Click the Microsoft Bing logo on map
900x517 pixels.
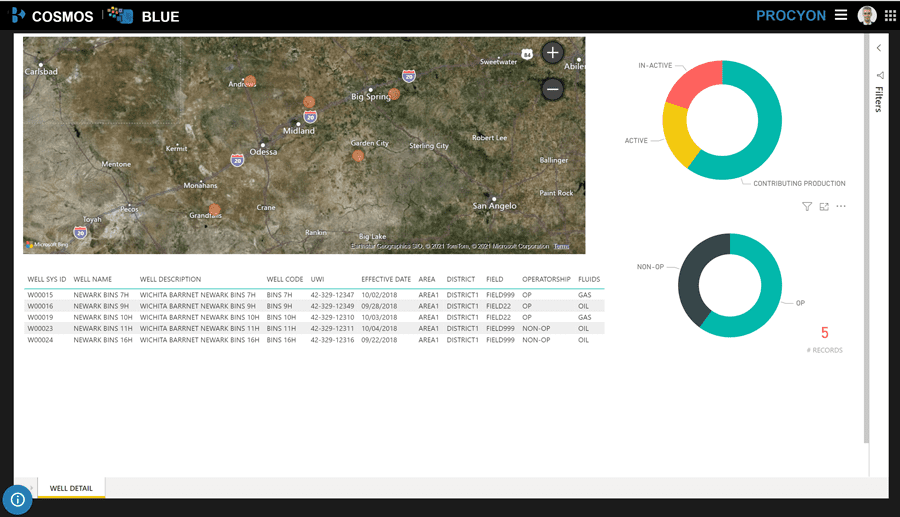[47, 244]
